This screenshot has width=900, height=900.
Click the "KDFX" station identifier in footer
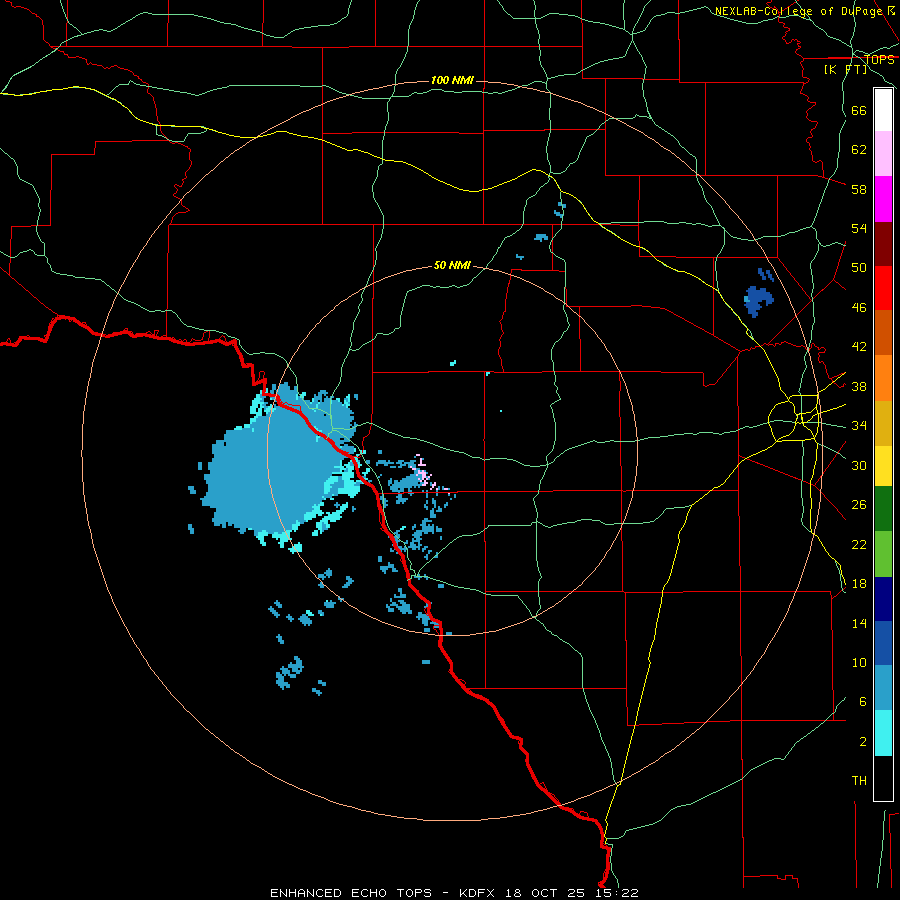478,893
